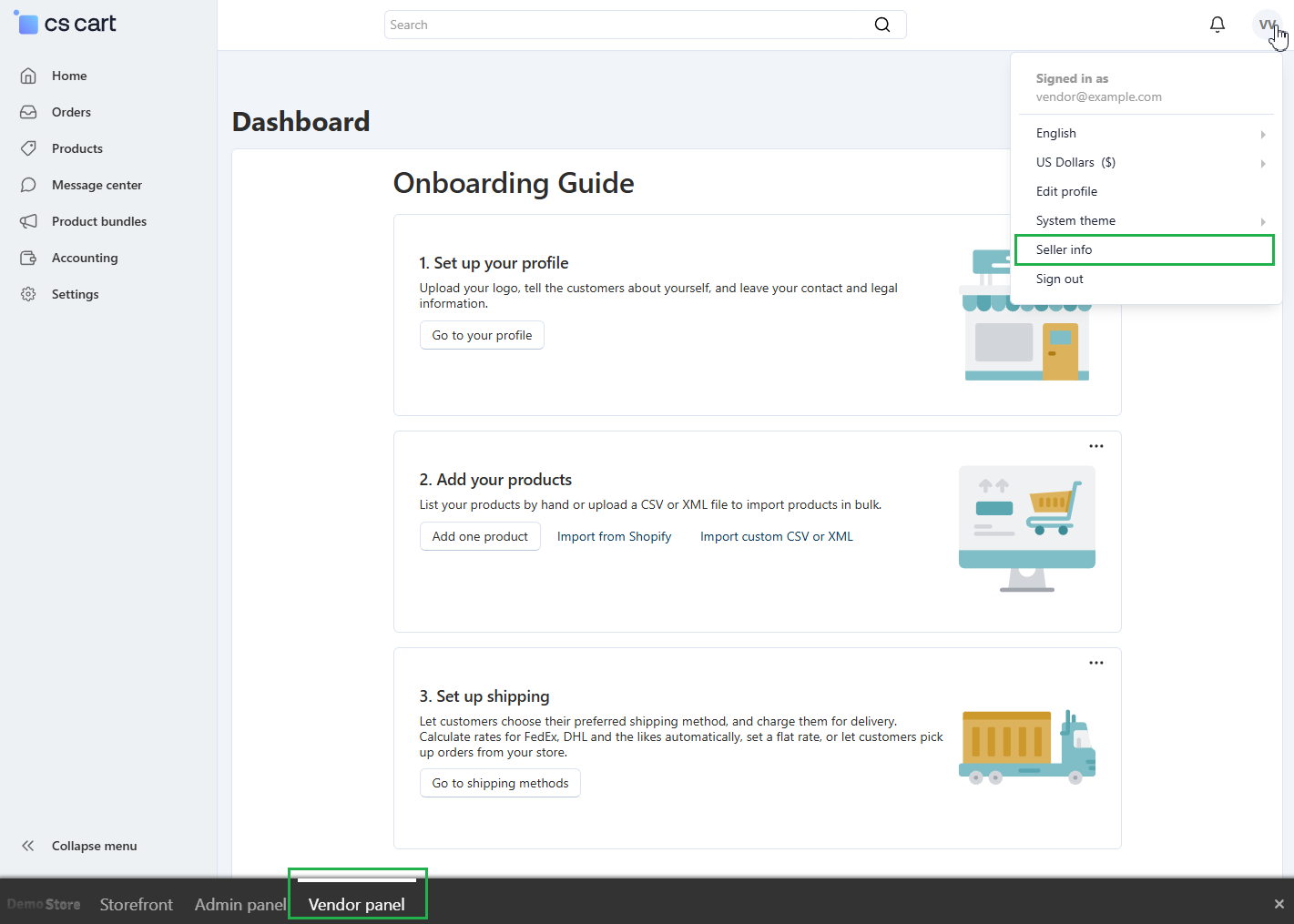Click the '3. Set up shipping' heading
This screenshot has height=924, width=1294.
coord(484,696)
